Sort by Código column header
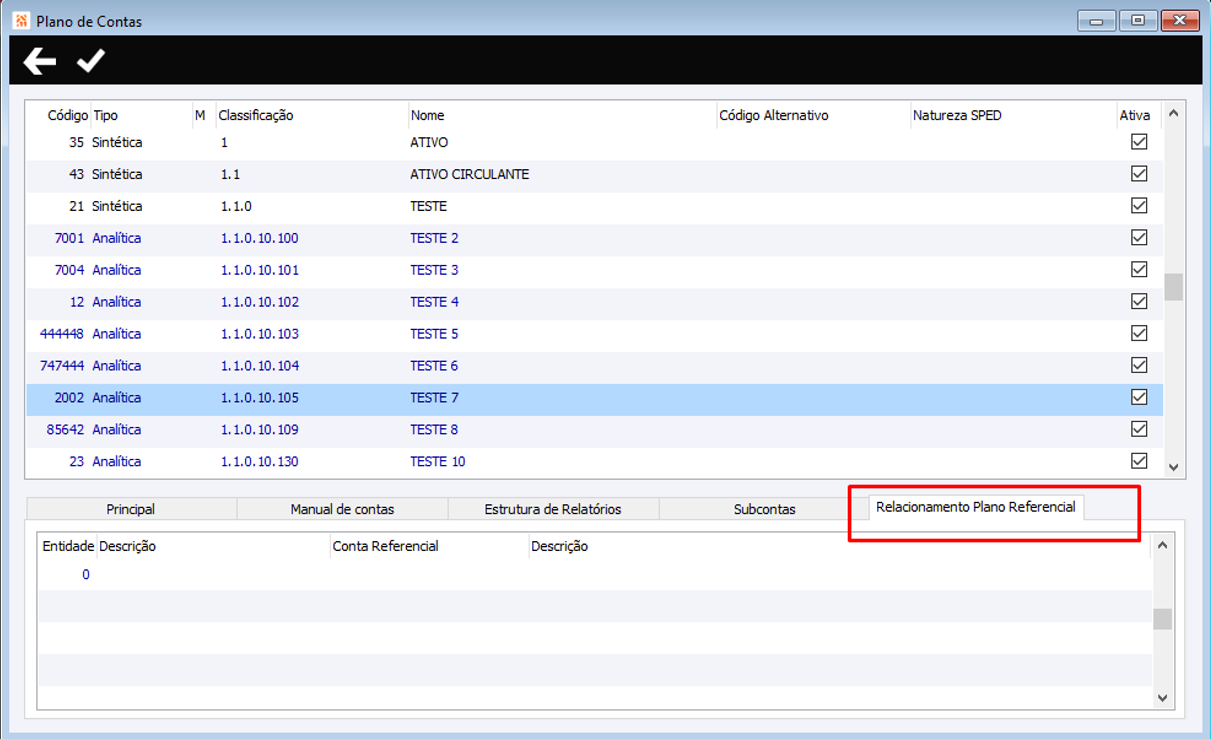This screenshot has height=739, width=1211. [x=68, y=115]
